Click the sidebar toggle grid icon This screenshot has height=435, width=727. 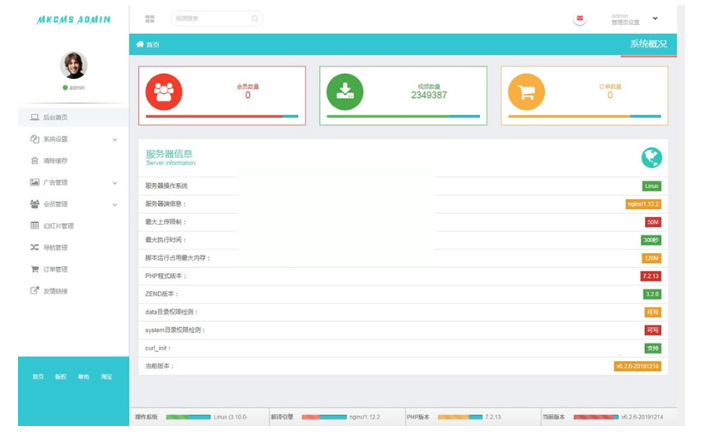pos(150,19)
